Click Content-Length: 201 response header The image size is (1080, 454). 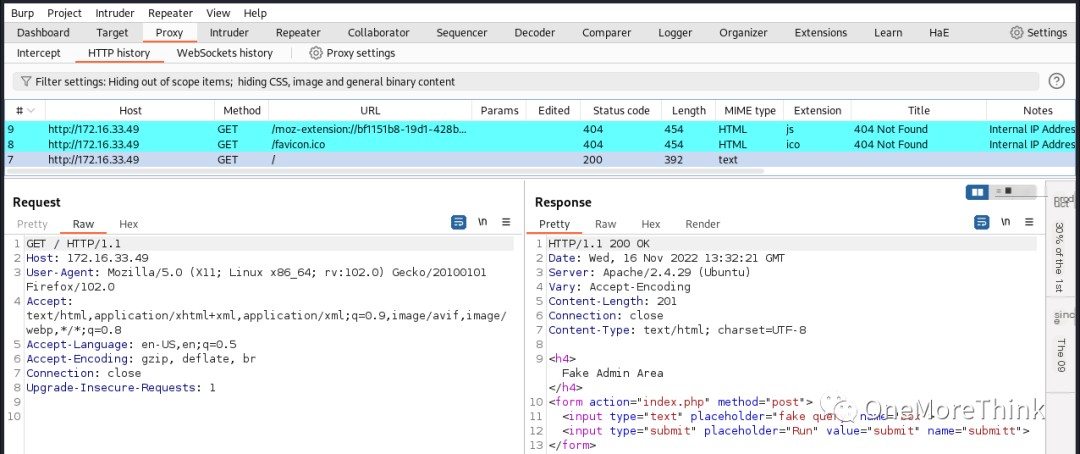[612, 301]
